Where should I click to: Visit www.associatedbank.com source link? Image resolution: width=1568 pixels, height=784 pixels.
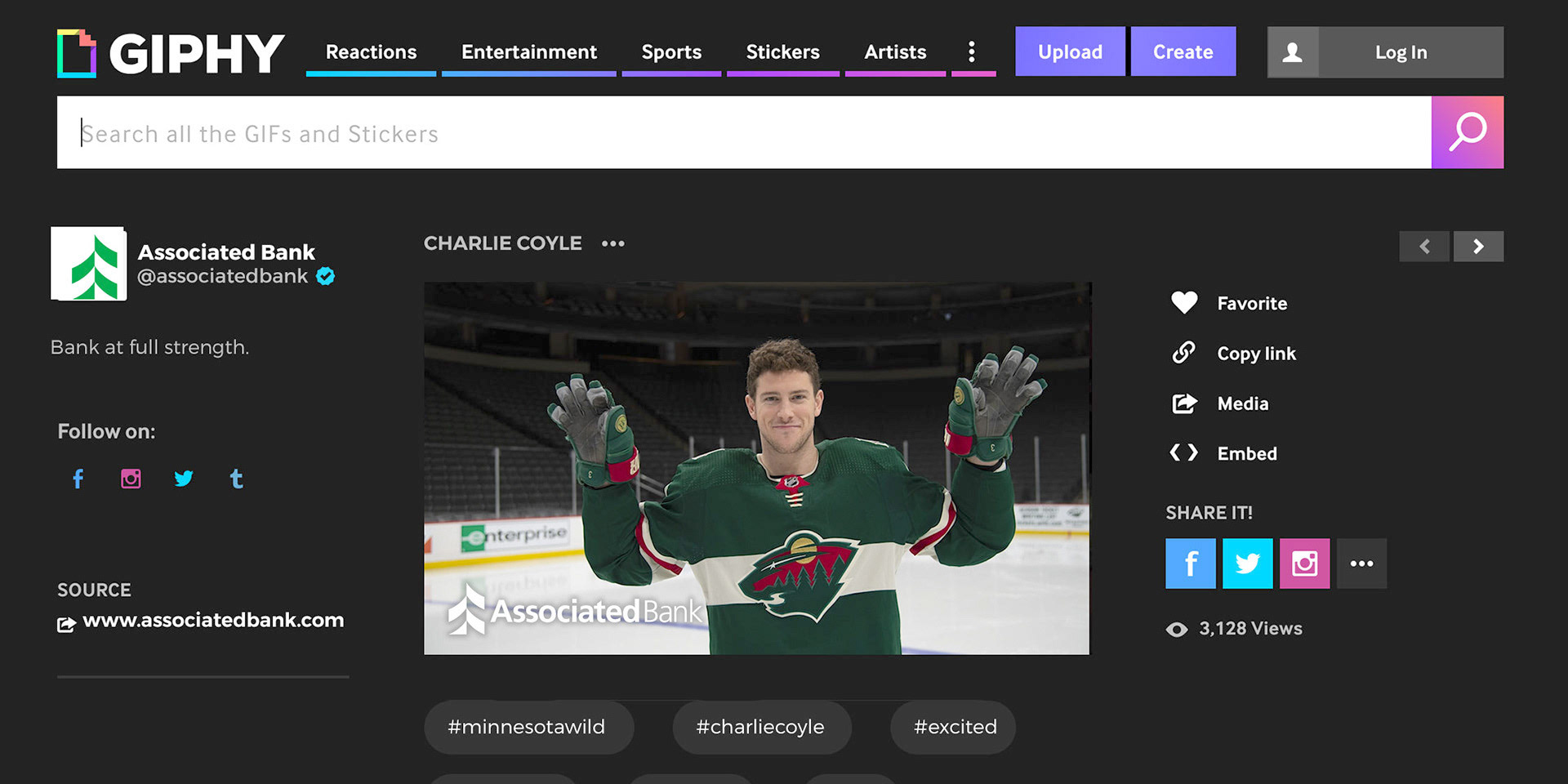point(213,620)
